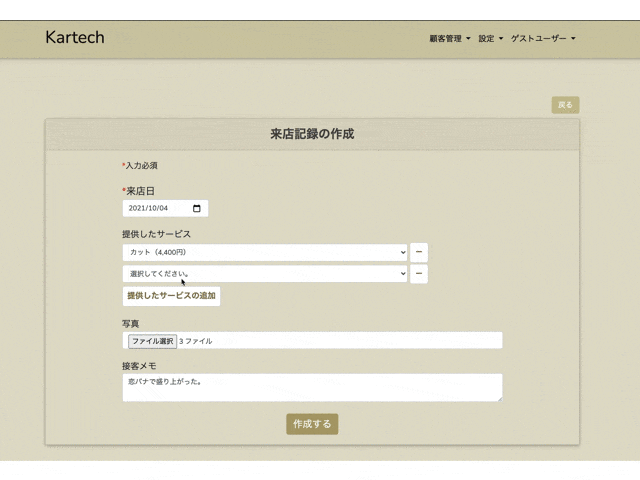Click the 写真 field label
The height and width of the screenshot is (480, 640).
click(x=131, y=324)
